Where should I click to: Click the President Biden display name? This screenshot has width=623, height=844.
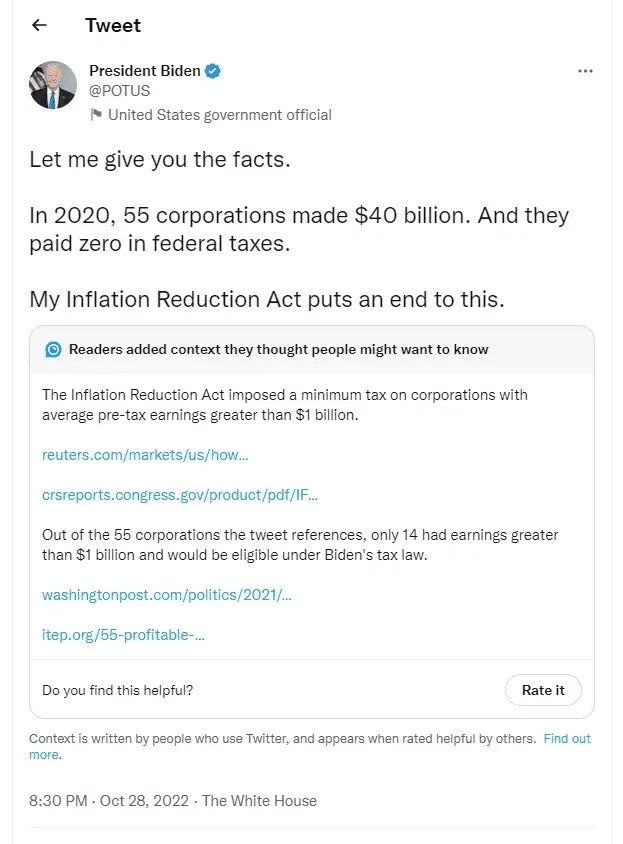(144, 71)
